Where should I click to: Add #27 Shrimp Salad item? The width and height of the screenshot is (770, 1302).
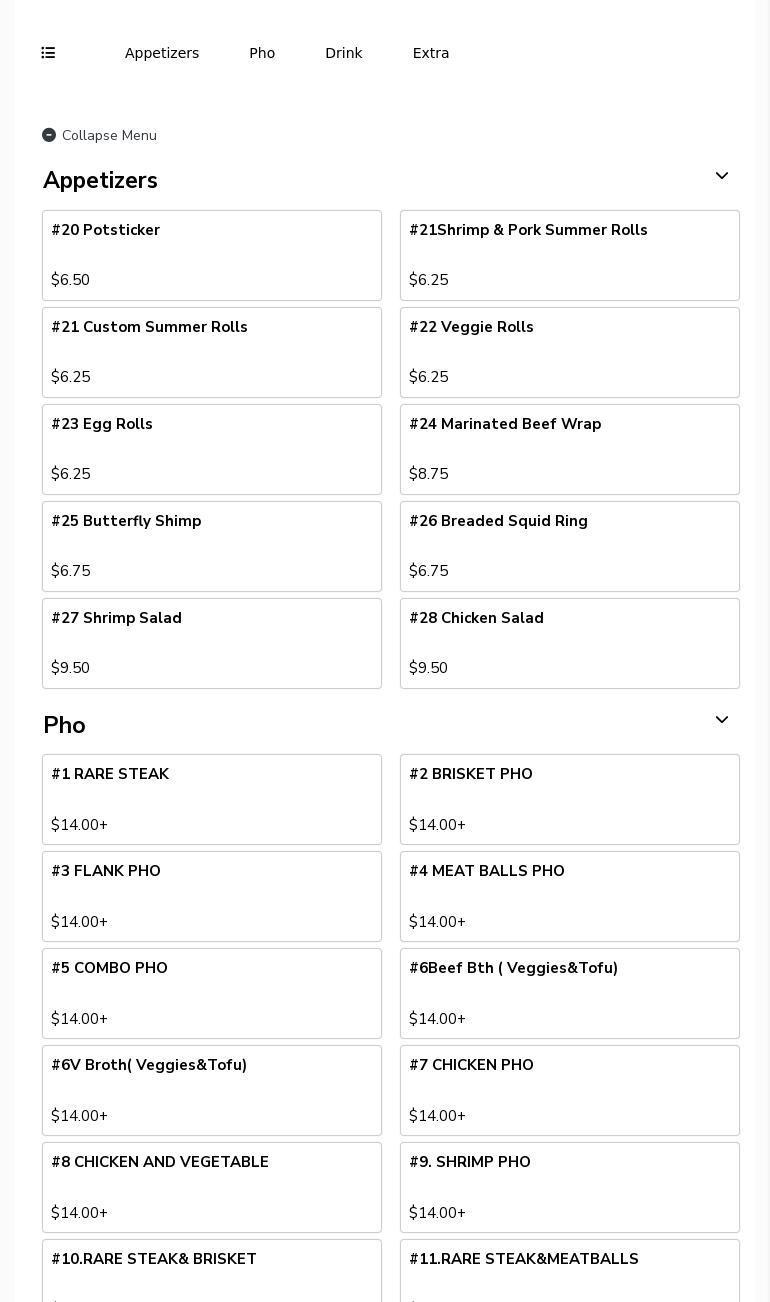(x=212, y=643)
